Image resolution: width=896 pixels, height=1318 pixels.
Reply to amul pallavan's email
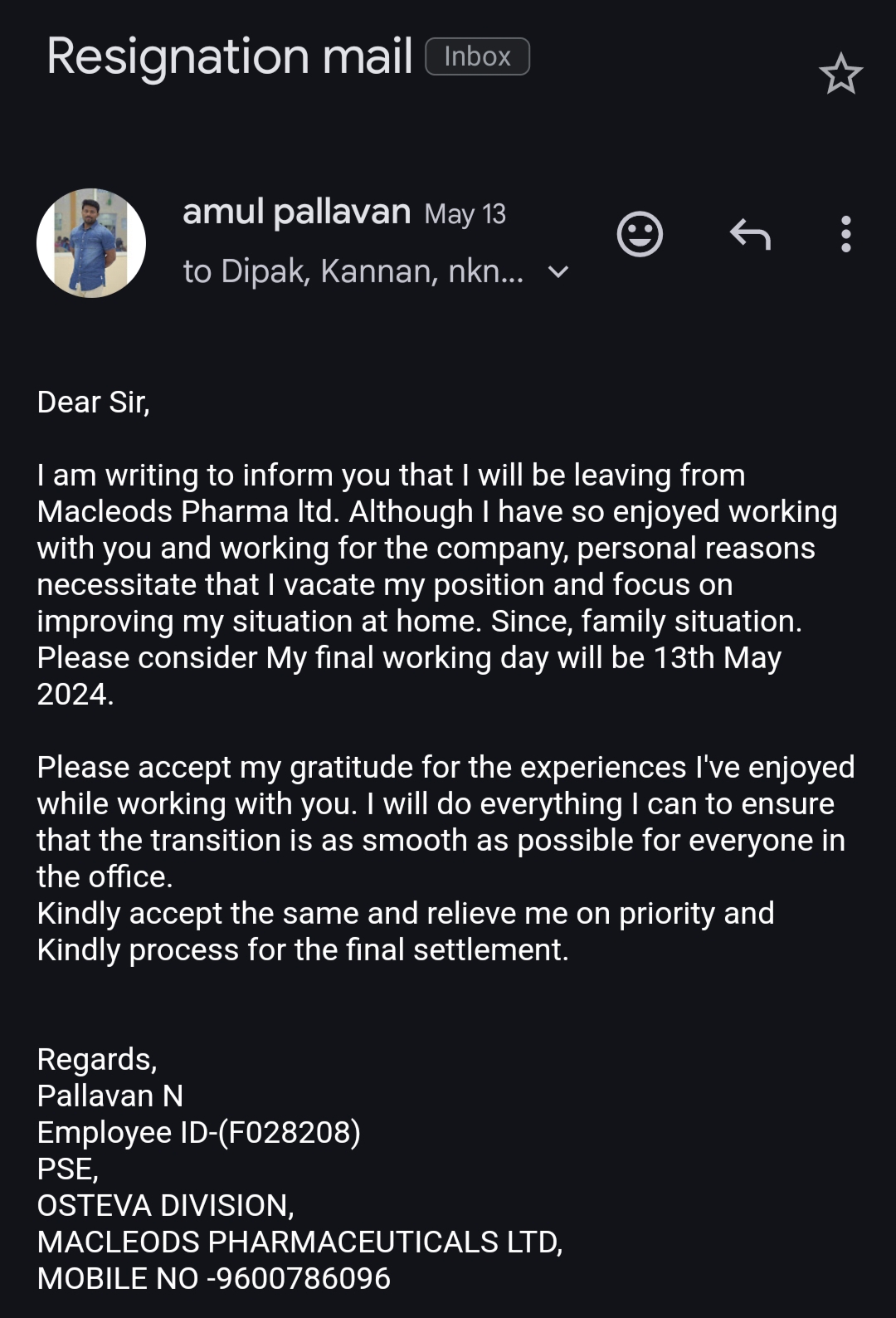pos(750,234)
